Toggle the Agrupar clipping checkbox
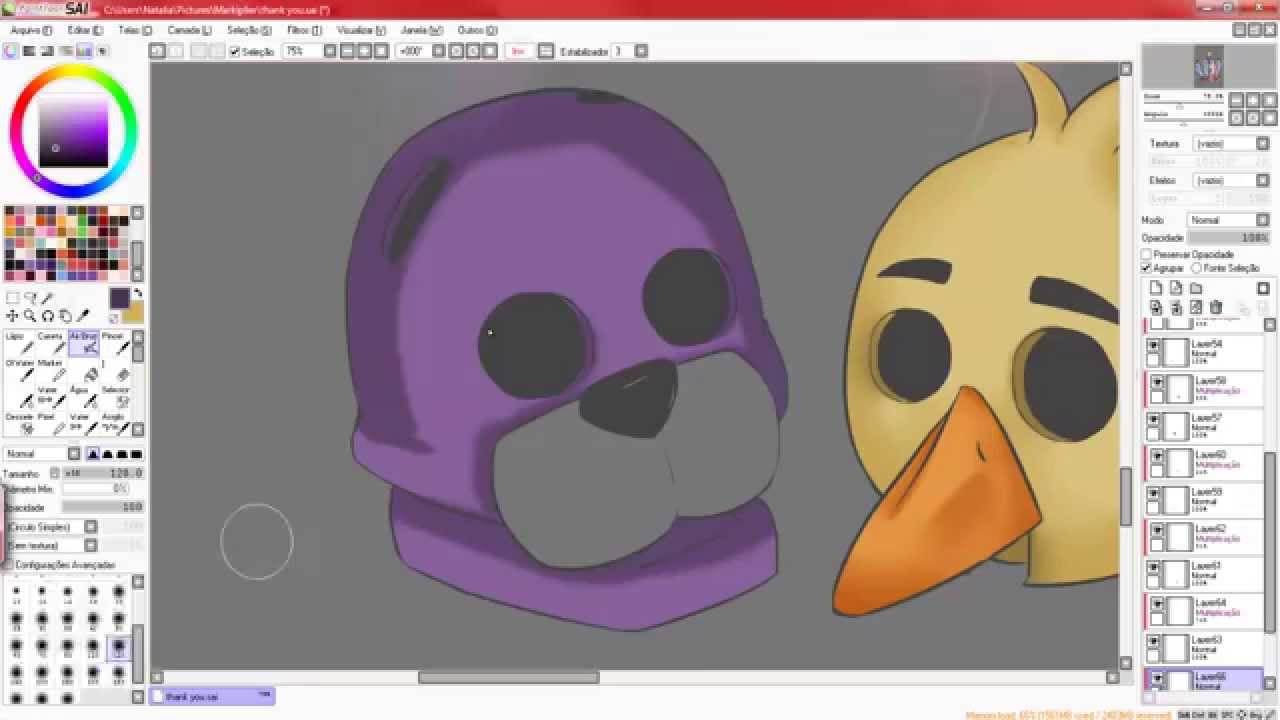Viewport: 1280px width, 720px height. 1147,268
